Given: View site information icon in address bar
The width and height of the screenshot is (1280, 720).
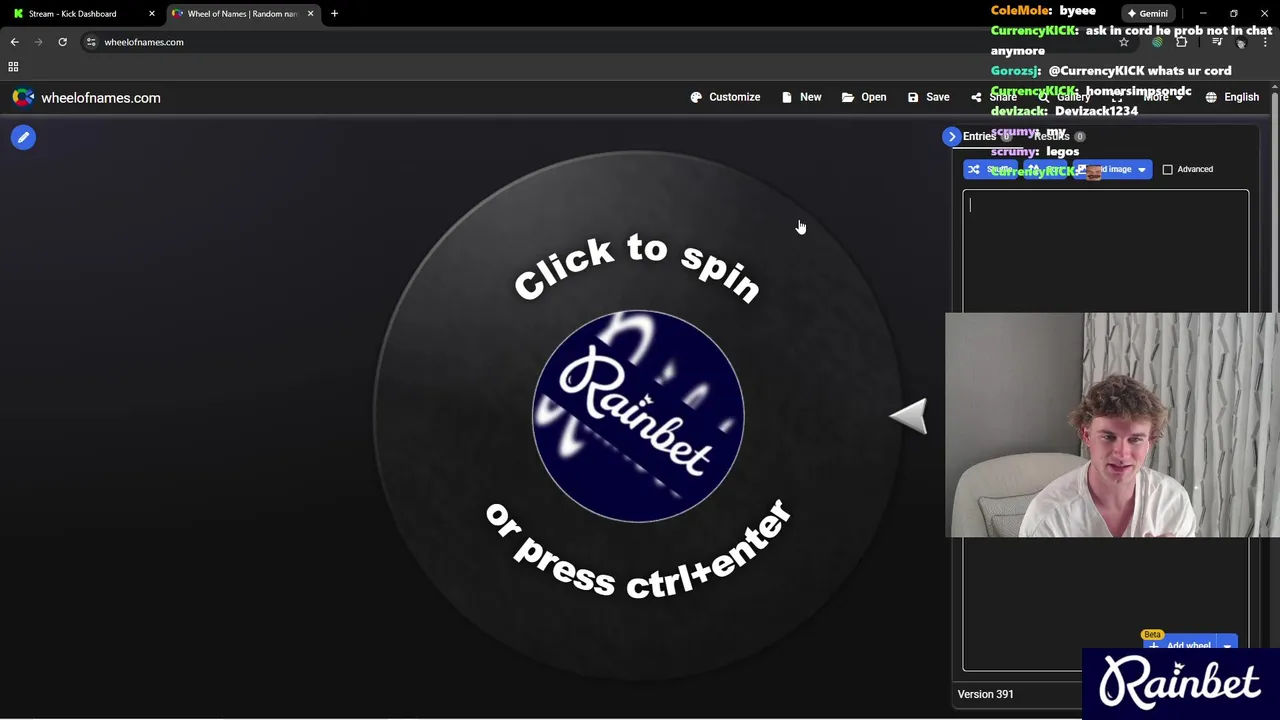Looking at the screenshot, I should (91, 42).
